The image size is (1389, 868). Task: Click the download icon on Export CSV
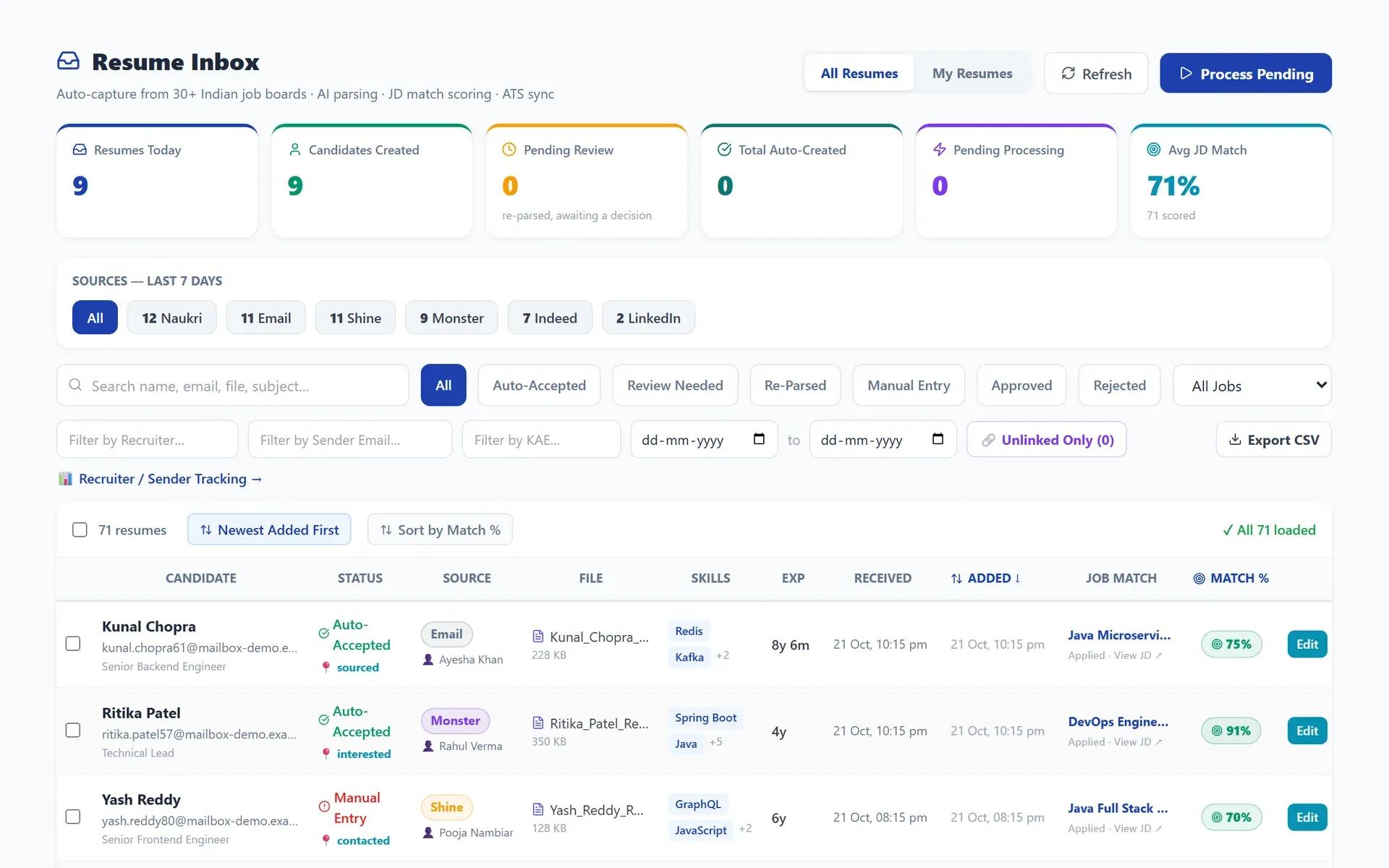(1236, 439)
